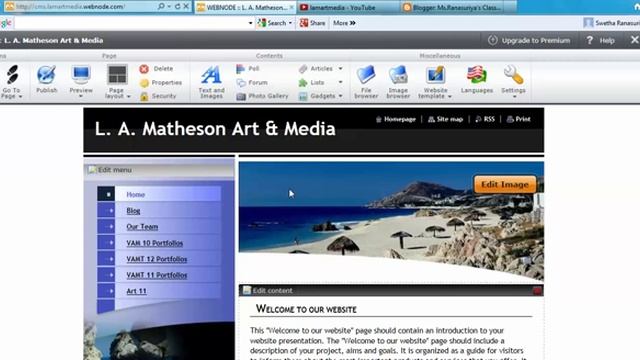Select the Page layout icon
This screenshot has width=640, height=360.
click(117, 76)
